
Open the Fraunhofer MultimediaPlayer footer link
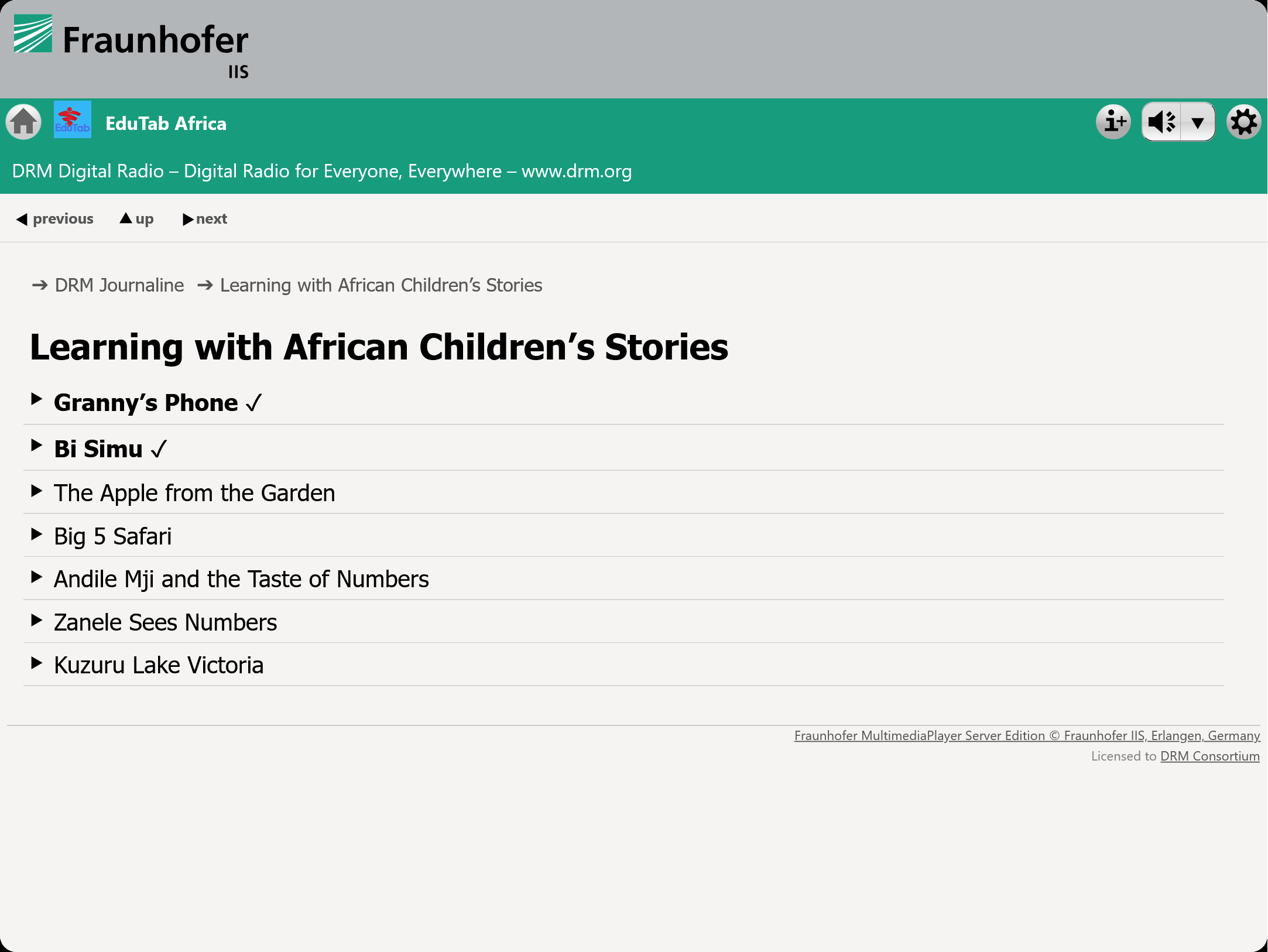click(x=1027, y=735)
